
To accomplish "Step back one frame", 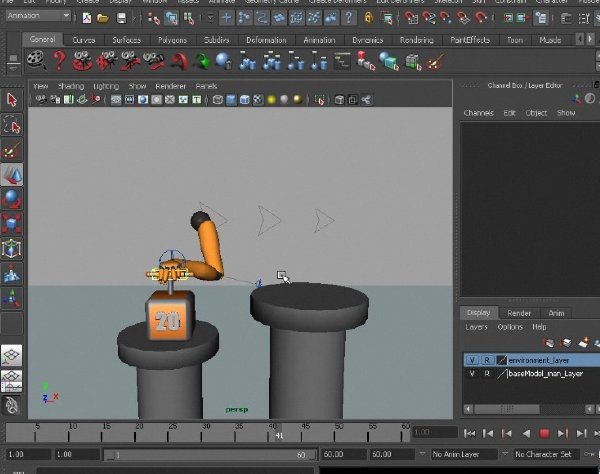I will point(488,433).
